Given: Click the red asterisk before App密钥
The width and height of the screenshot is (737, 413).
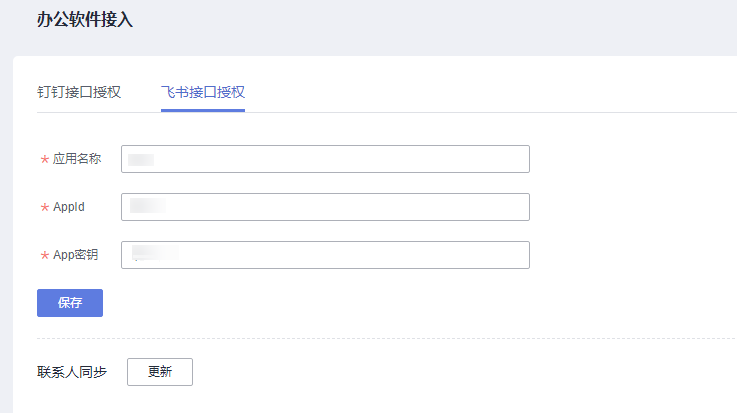Looking at the screenshot, I should [45, 255].
